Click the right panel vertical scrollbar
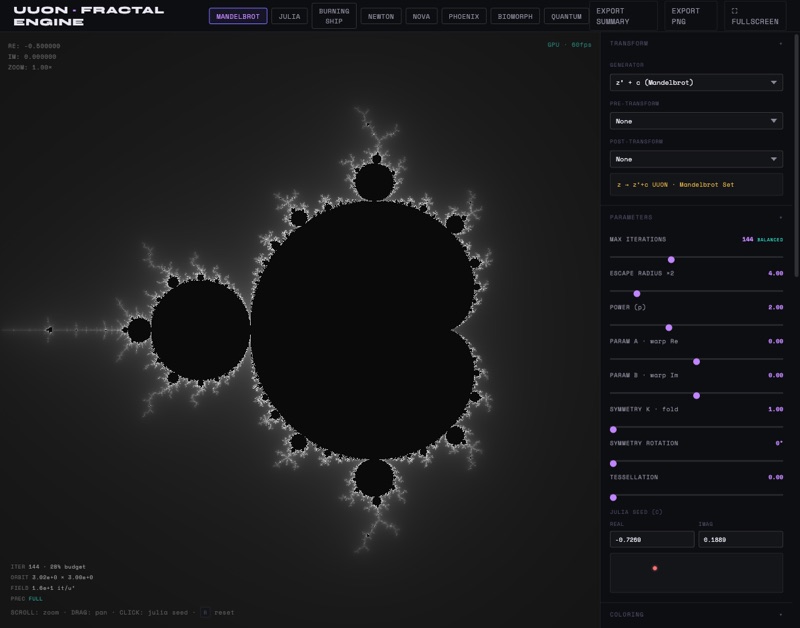Image resolution: width=800 pixels, height=628 pixels. click(795, 156)
